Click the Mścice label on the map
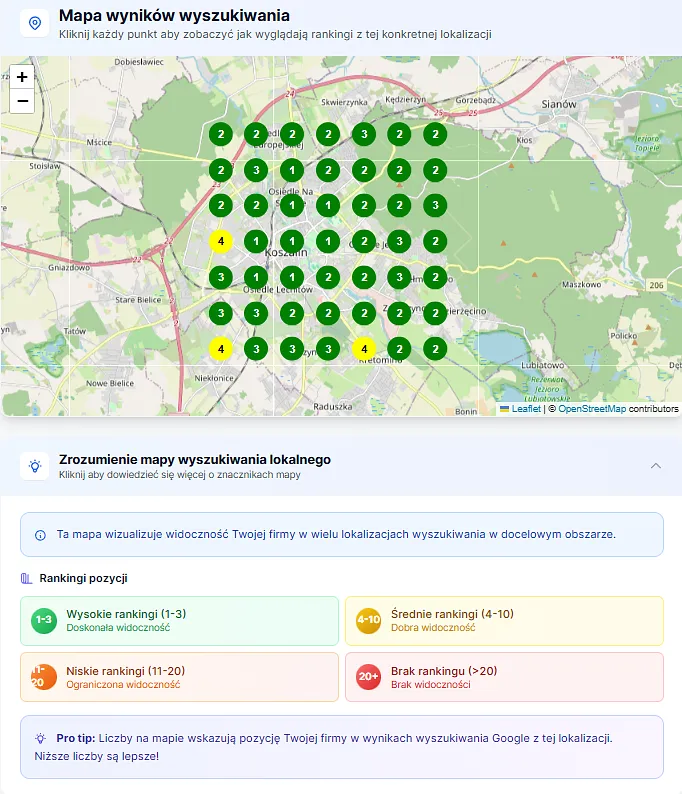Screen dimensions: 682x794 [x=99, y=142]
